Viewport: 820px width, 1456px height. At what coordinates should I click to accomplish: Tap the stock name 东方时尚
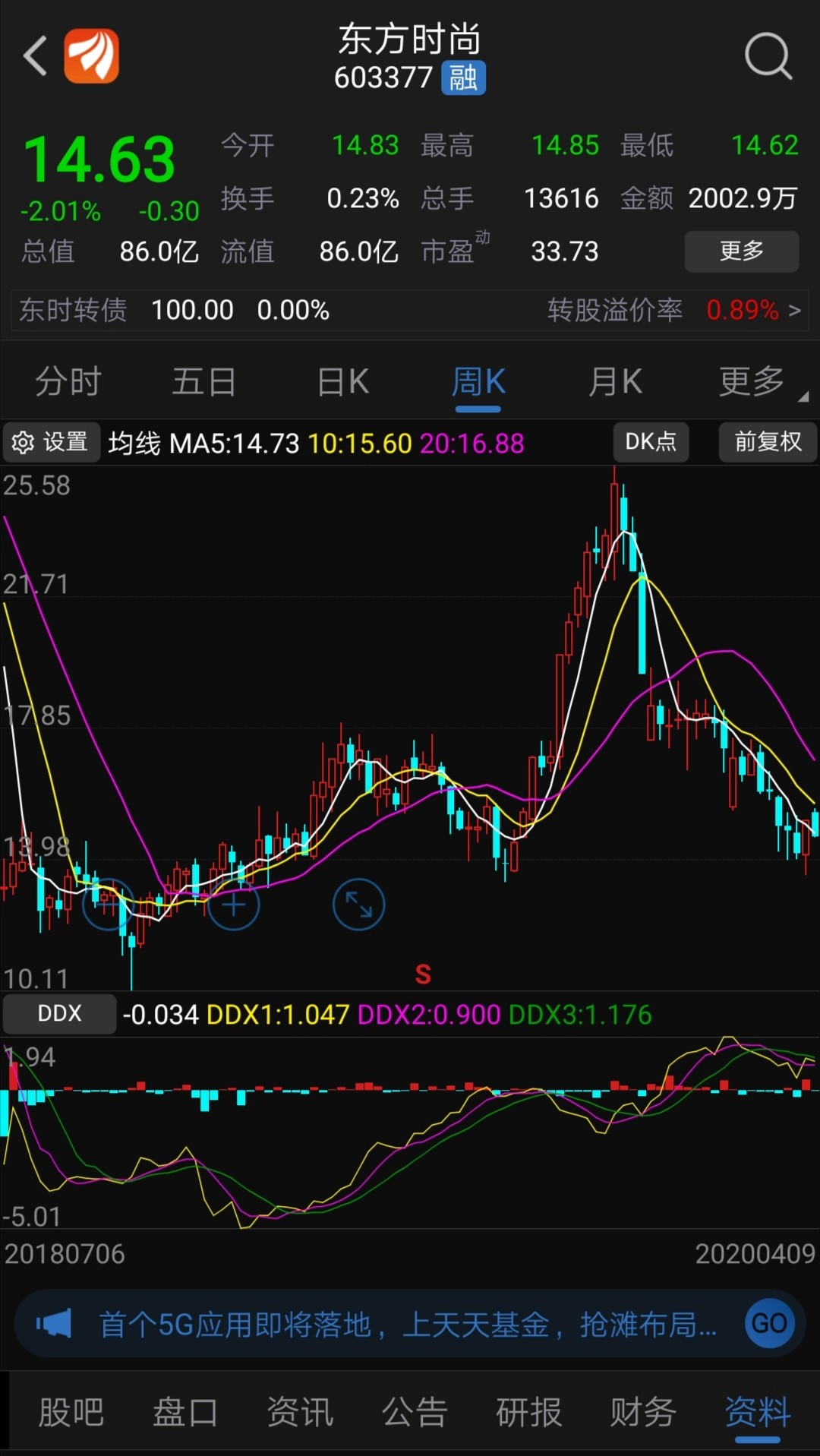410,38
